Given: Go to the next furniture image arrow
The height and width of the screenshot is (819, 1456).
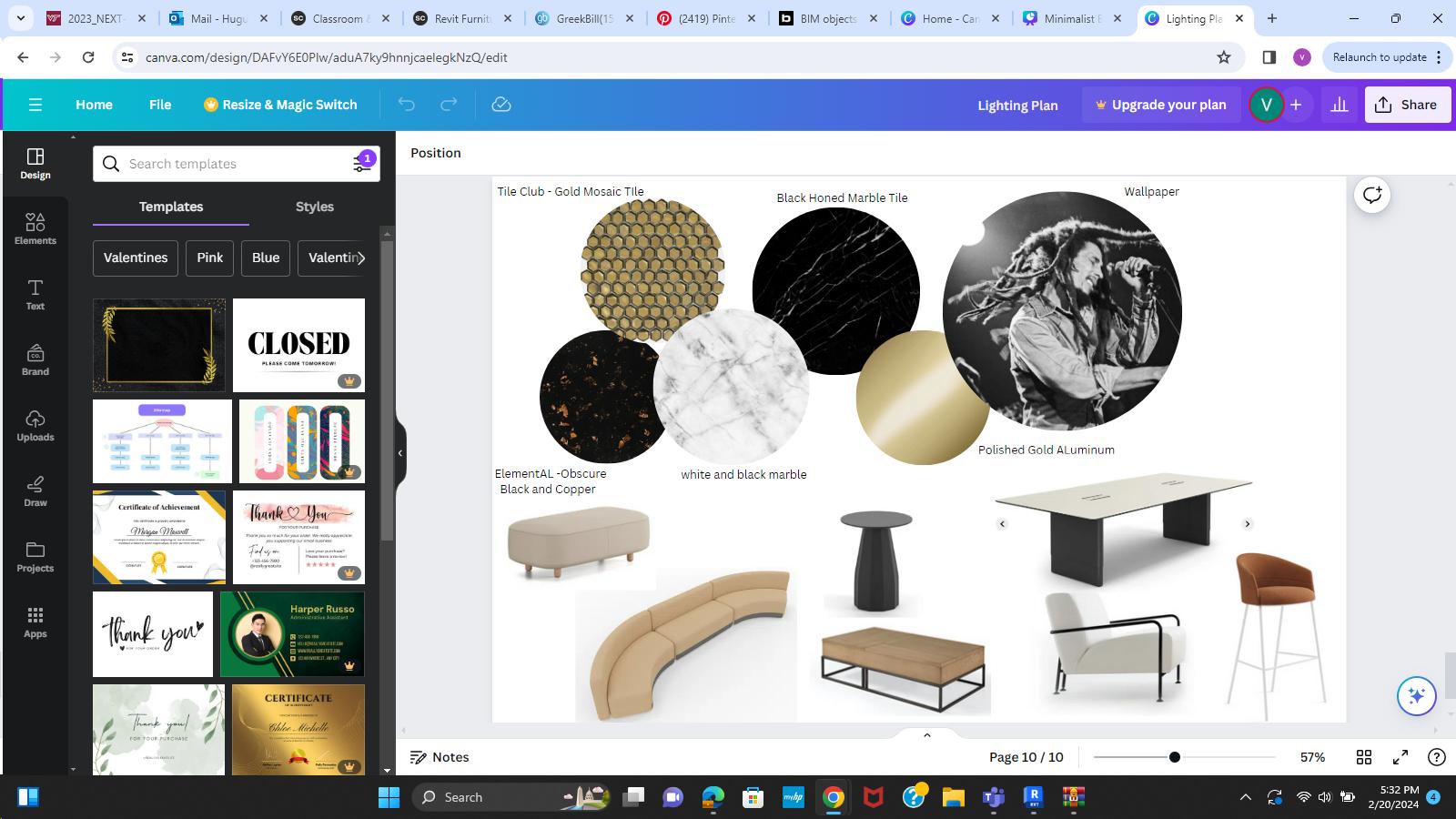Looking at the screenshot, I should coord(1248,524).
